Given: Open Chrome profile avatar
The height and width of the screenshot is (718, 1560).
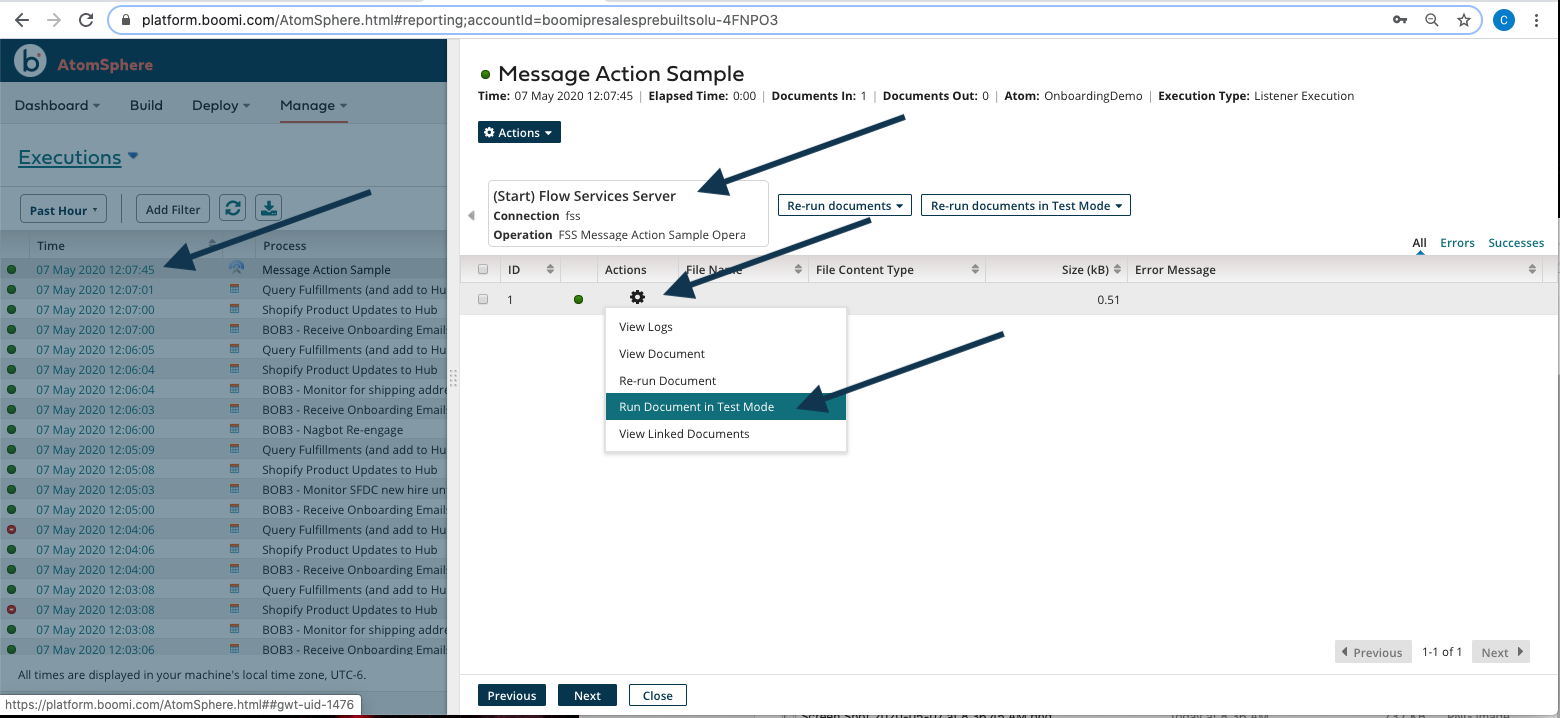Looking at the screenshot, I should [x=1503, y=20].
